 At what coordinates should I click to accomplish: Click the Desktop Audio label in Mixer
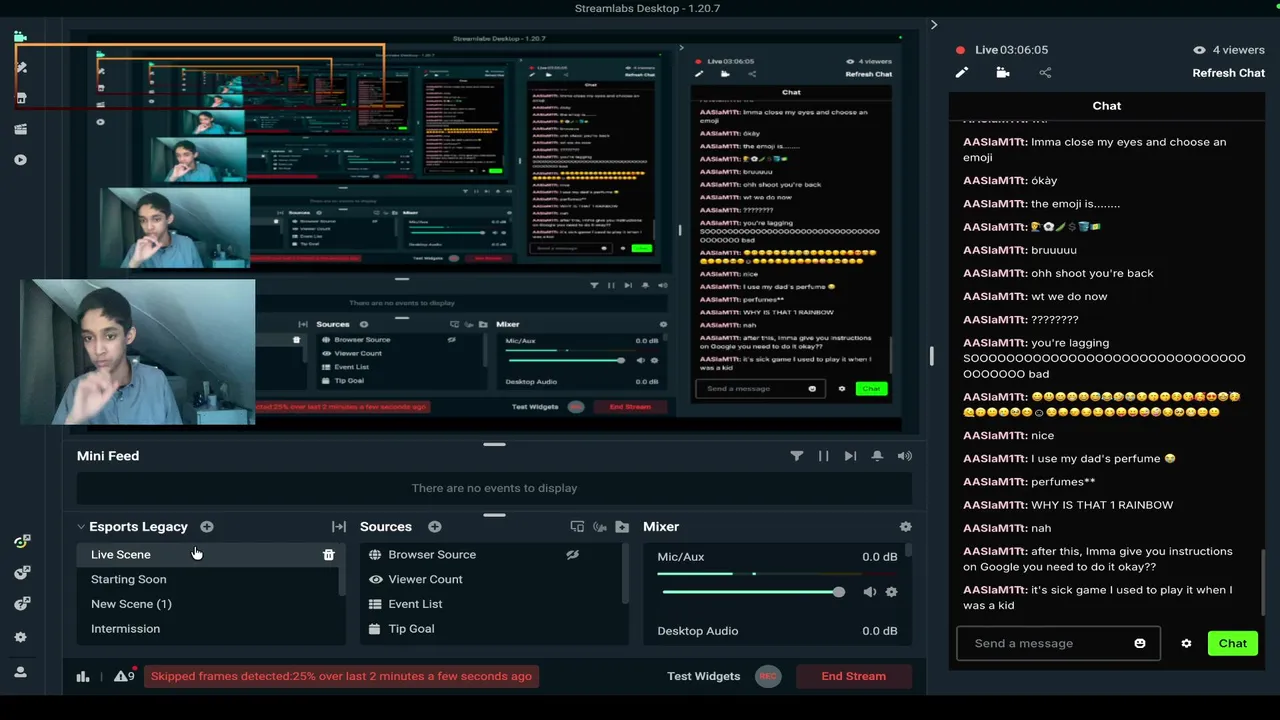point(698,631)
